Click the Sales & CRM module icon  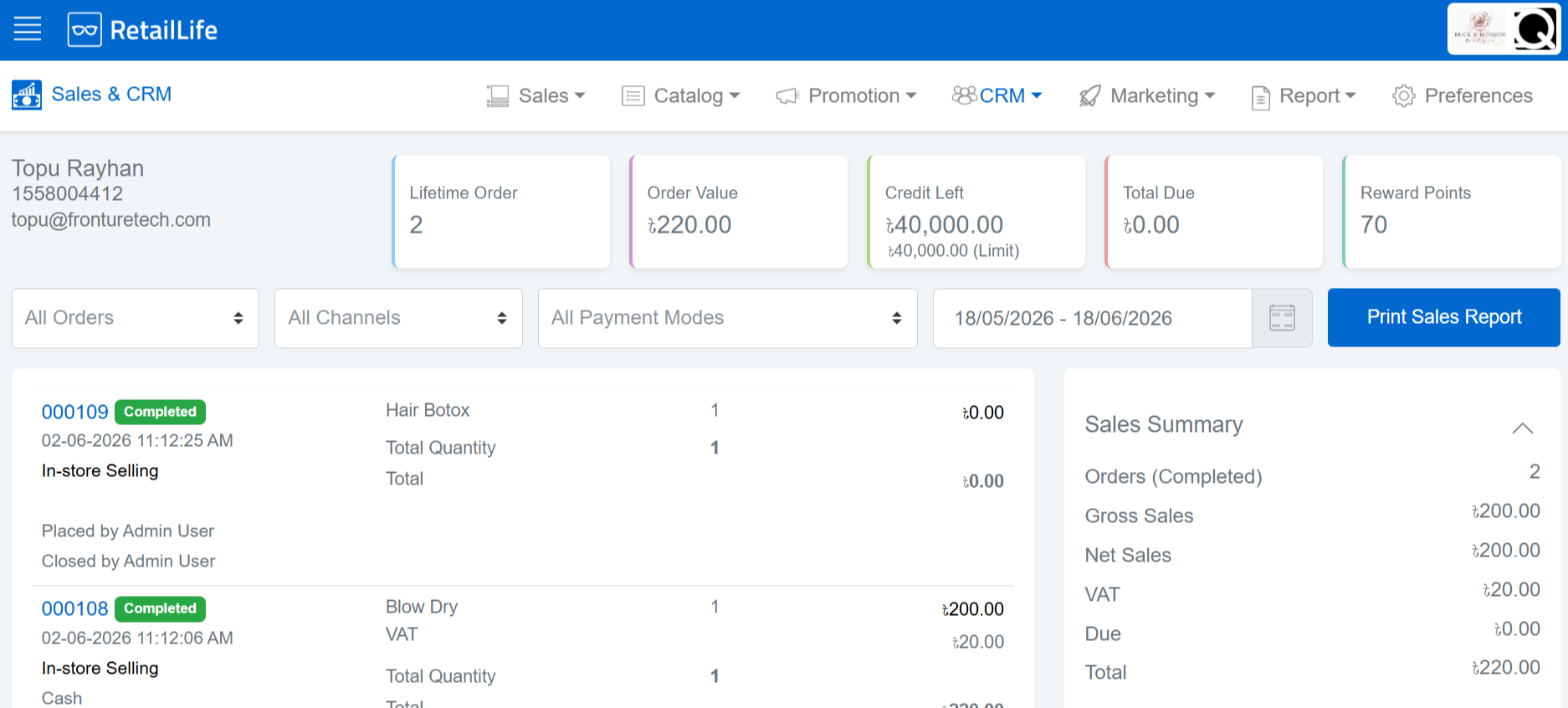tap(27, 95)
